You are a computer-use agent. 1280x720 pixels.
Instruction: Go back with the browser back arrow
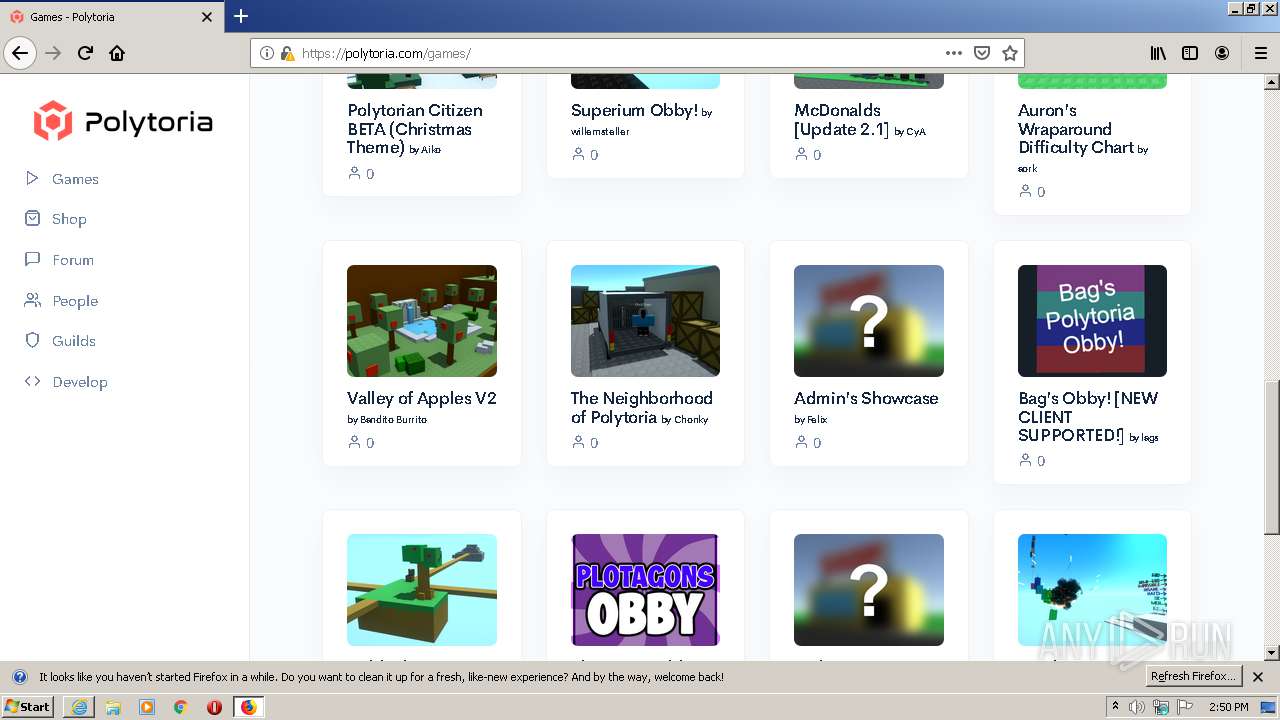[20, 53]
